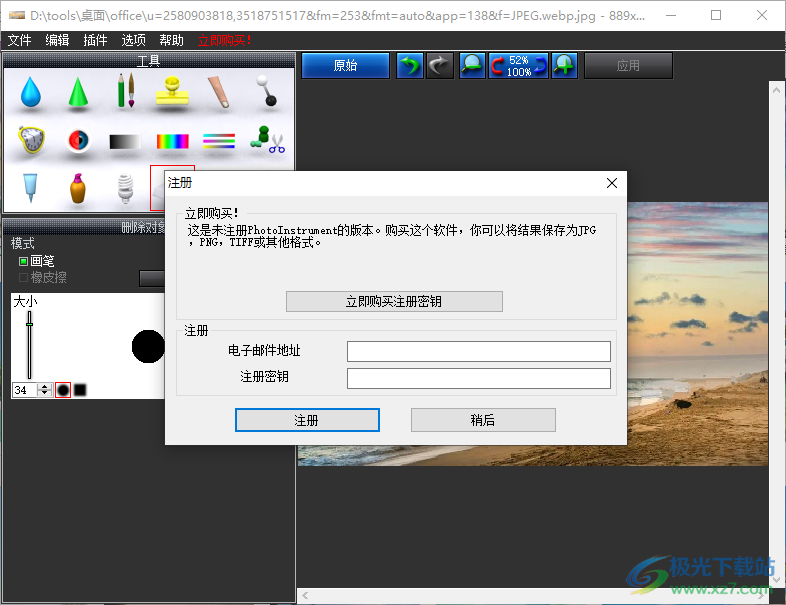This screenshot has width=786, height=605.
Task: Click the 应用 apply button
Action: click(x=628, y=66)
